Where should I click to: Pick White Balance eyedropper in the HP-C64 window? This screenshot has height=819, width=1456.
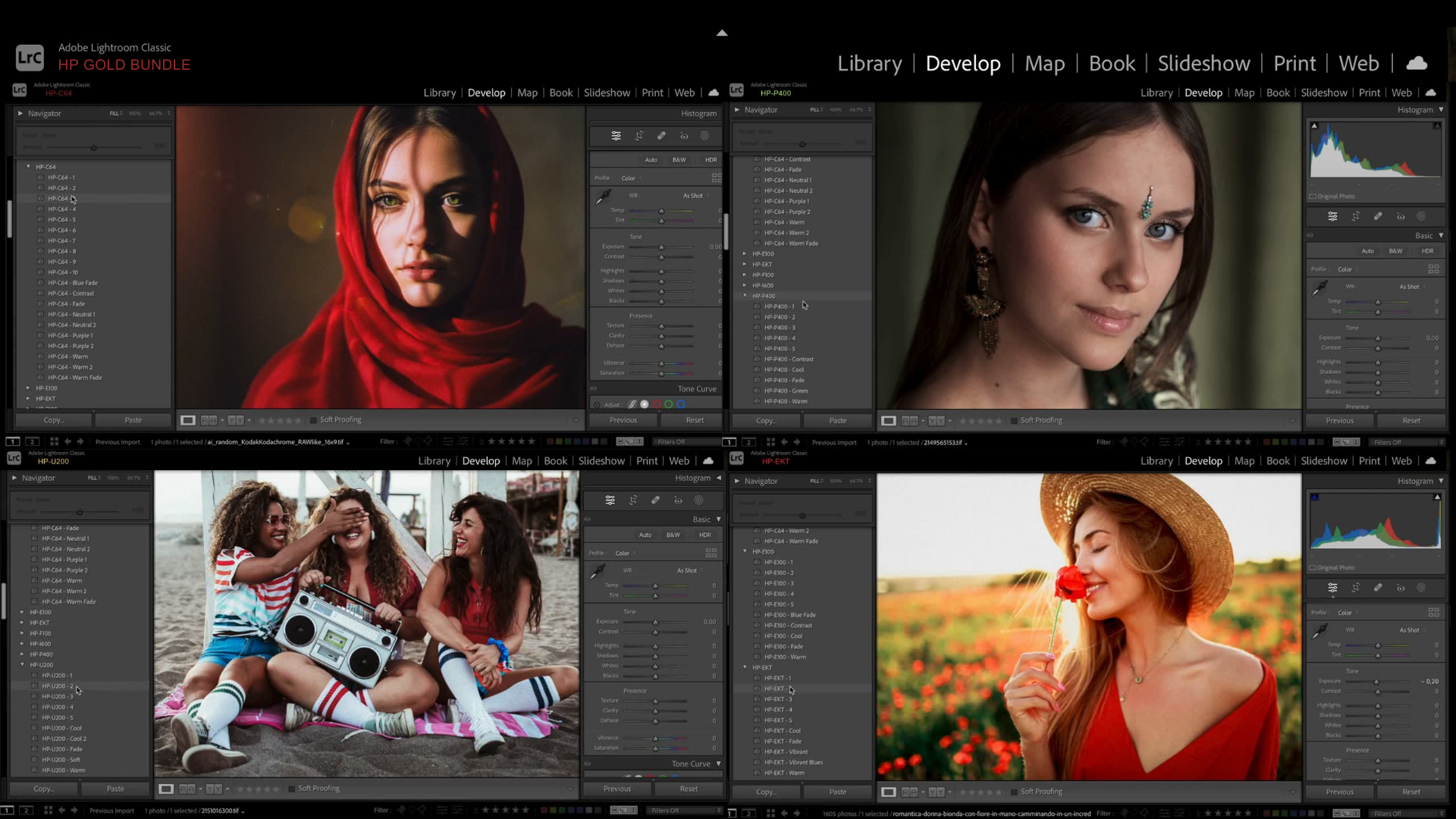[x=604, y=197]
